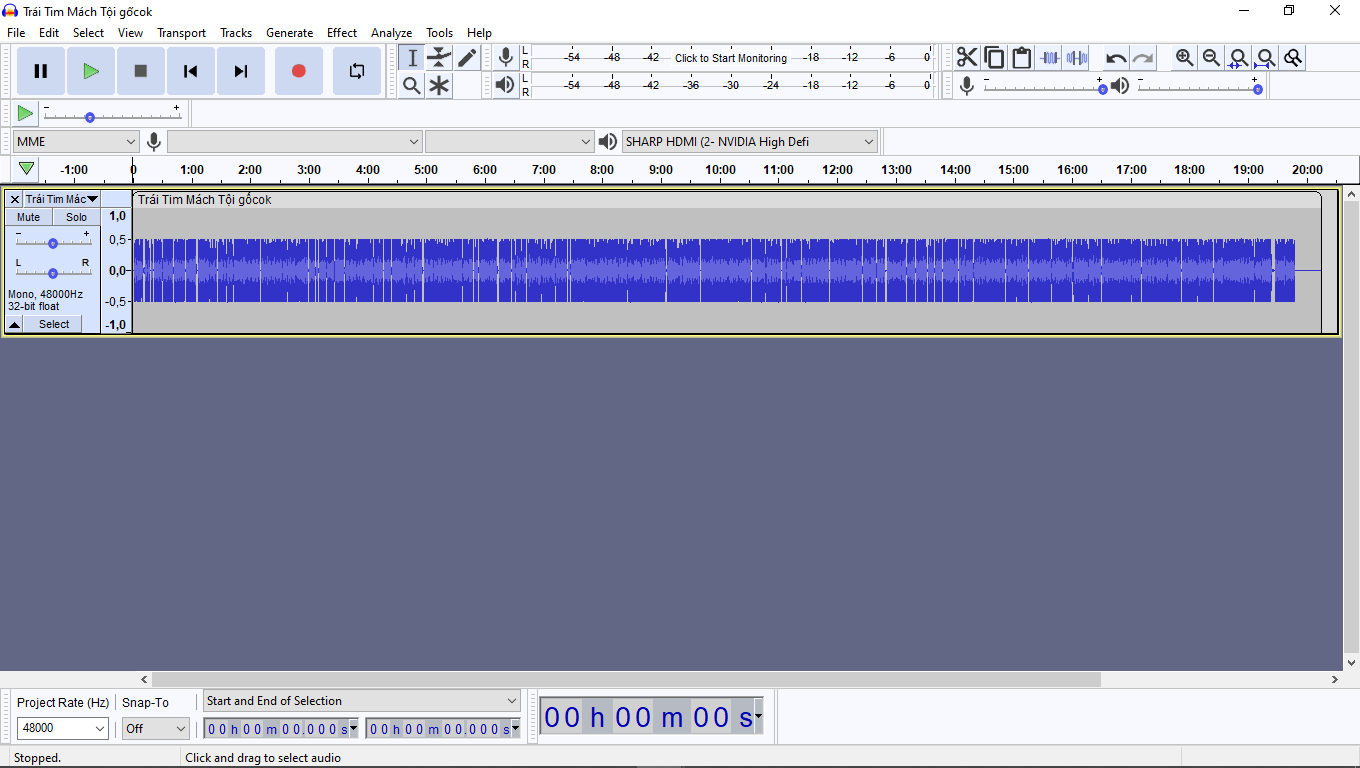1360x768 pixels.
Task: Solo the Trái Tim track
Action: [x=76, y=217]
